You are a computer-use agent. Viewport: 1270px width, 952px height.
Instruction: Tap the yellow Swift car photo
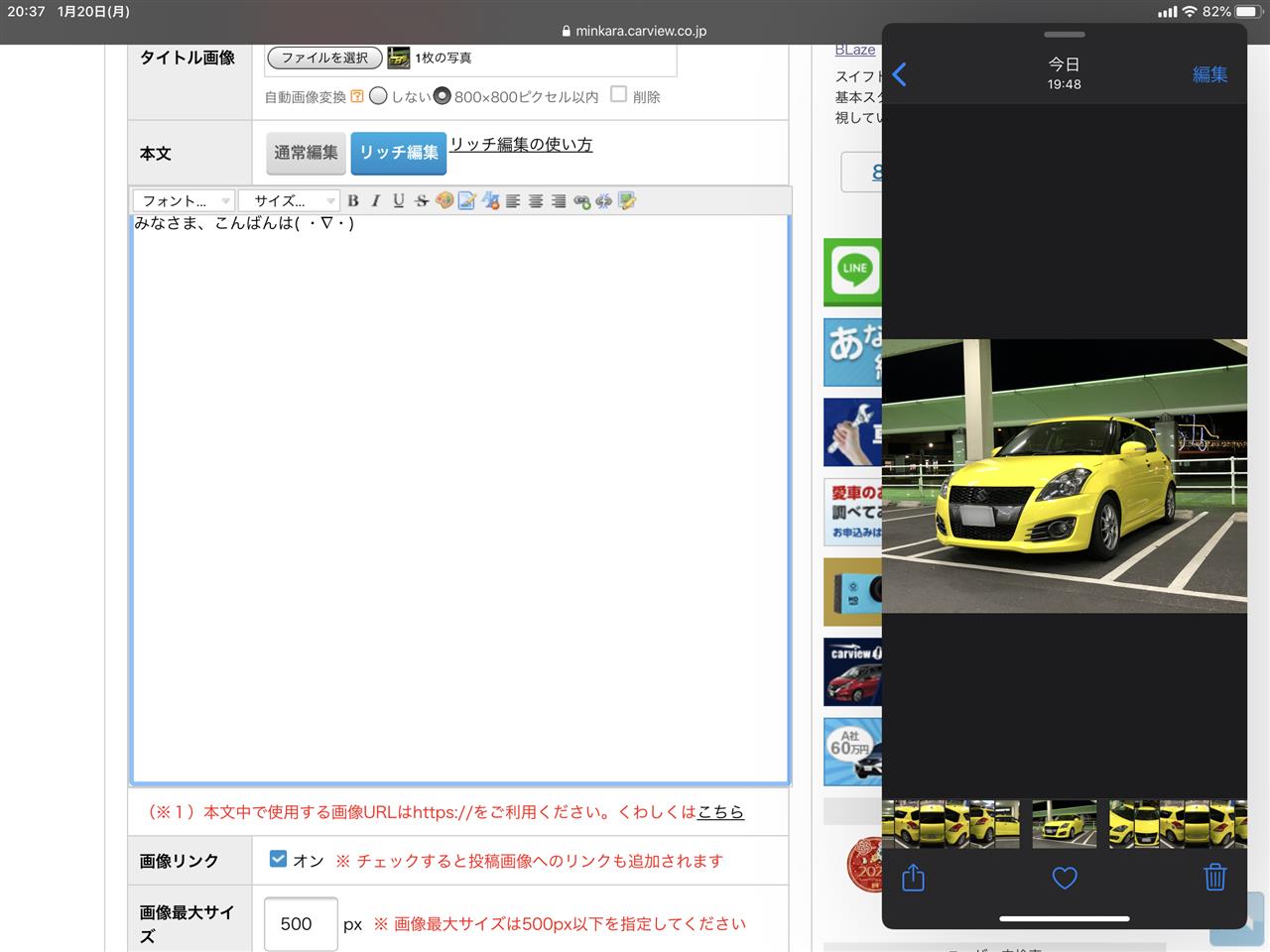pos(1064,476)
